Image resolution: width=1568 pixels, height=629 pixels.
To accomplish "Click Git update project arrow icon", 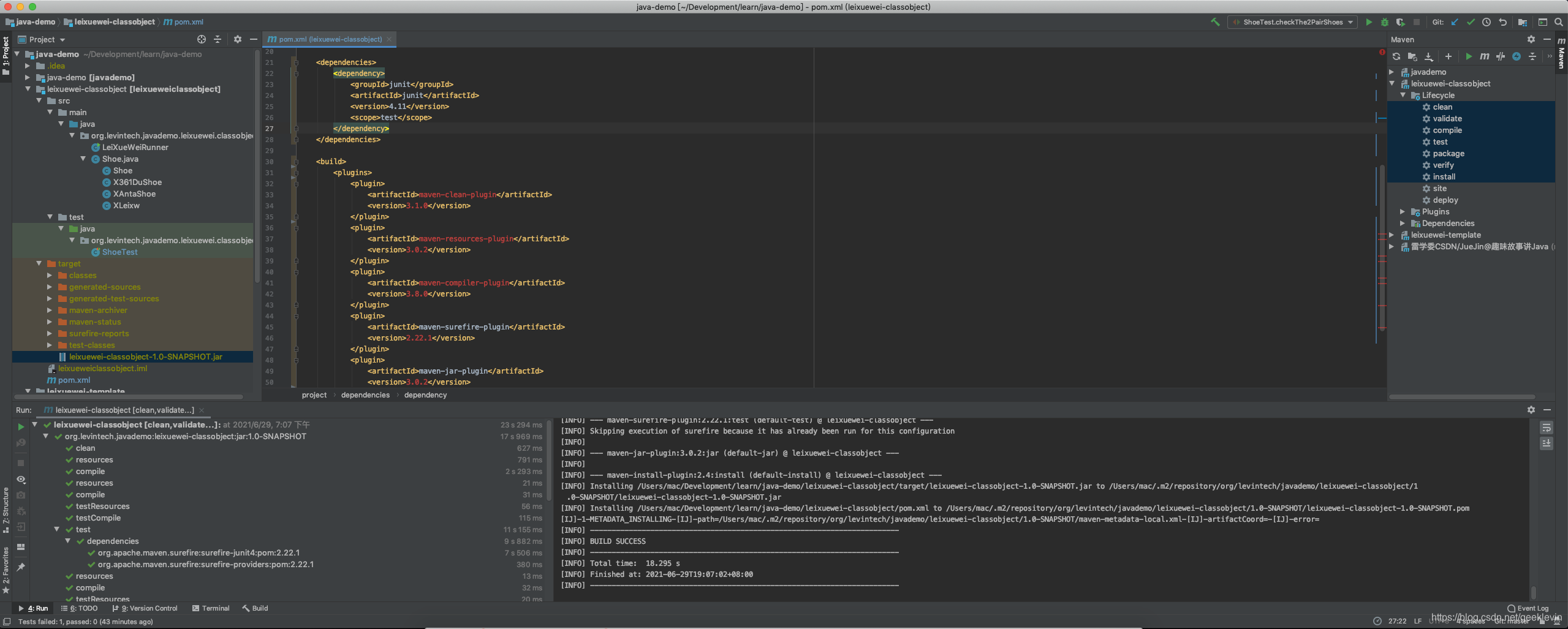I will point(1455,22).
